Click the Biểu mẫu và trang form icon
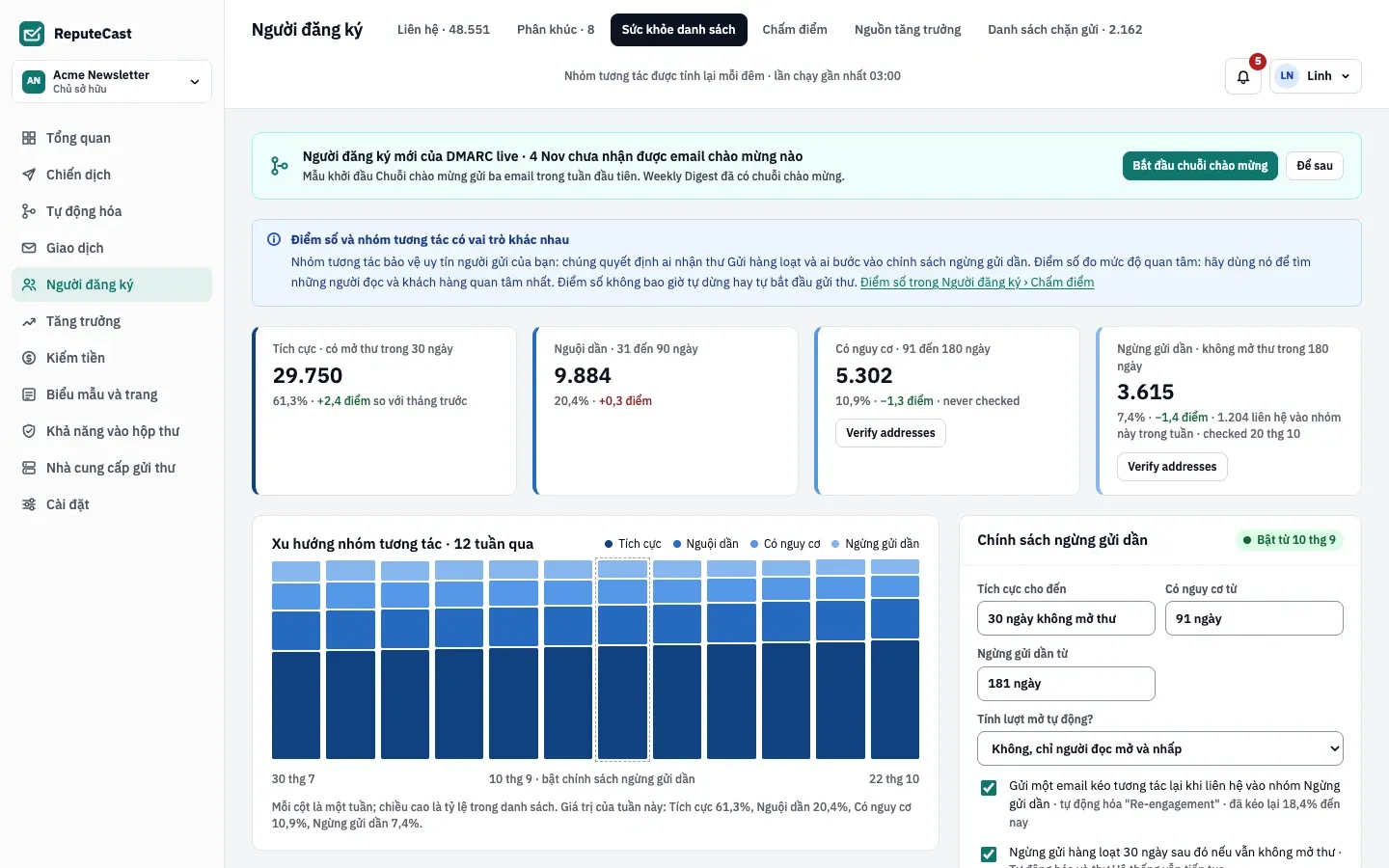Image resolution: width=1389 pixels, height=868 pixels. pyautogui.click(x=29, y=394)
